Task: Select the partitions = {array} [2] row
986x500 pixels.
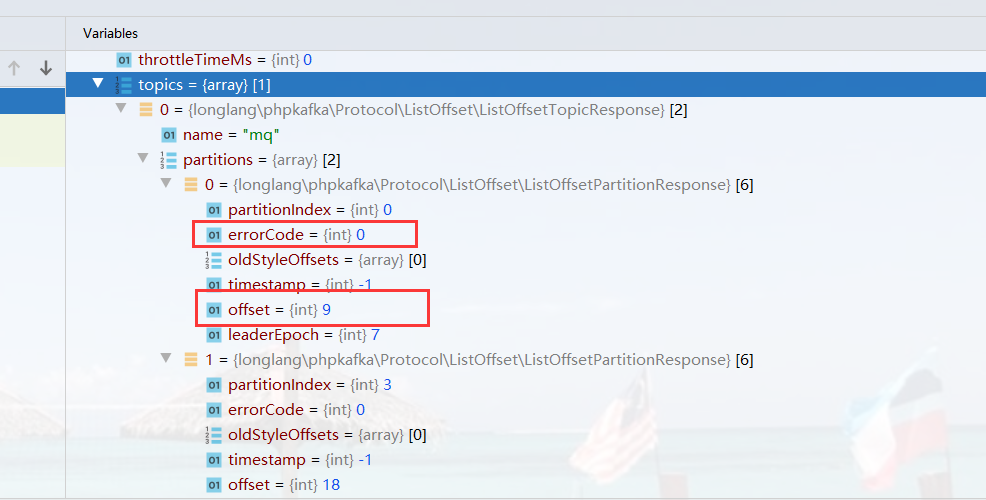Action: [526, 160]
